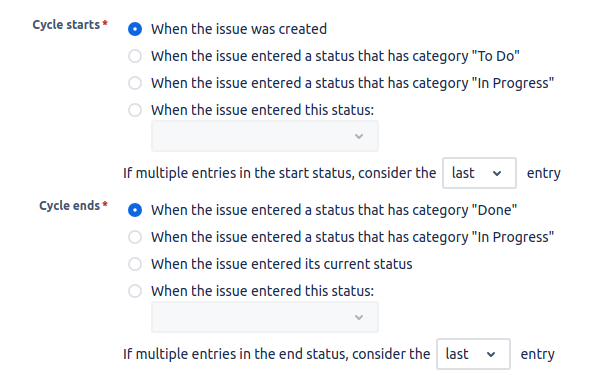Select 'When the issue was created' radio button
This screenshot has height=377, width=595.
click(135, 29)
